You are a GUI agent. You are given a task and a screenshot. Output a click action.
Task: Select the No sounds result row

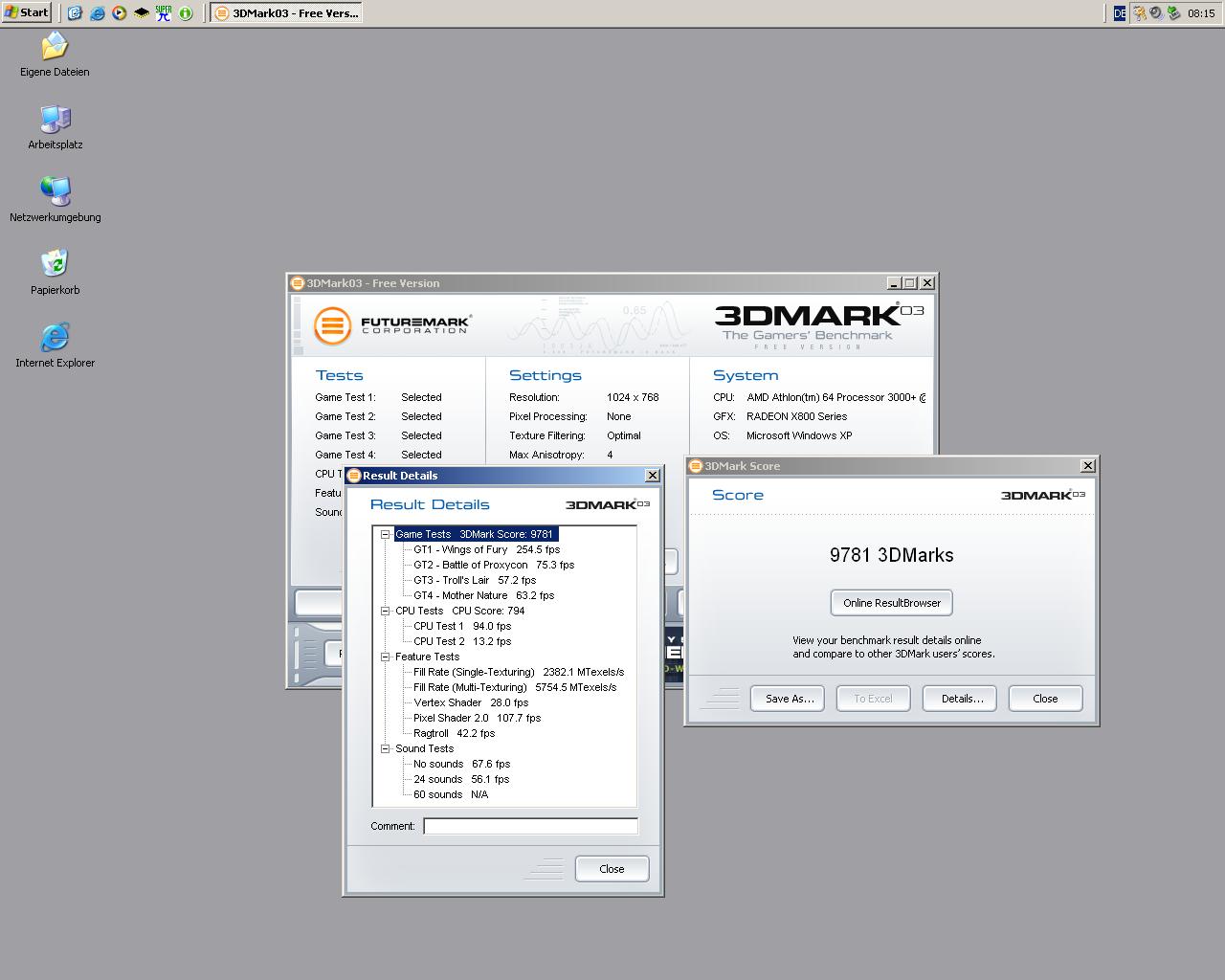pyautogui.click(x=461, y=764)
